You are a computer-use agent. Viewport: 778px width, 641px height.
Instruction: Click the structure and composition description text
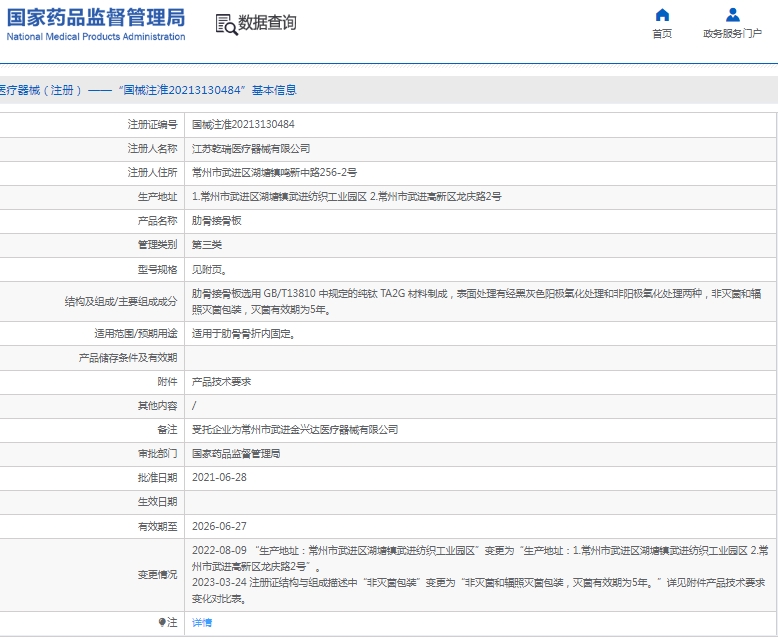(x=476, y=302)
